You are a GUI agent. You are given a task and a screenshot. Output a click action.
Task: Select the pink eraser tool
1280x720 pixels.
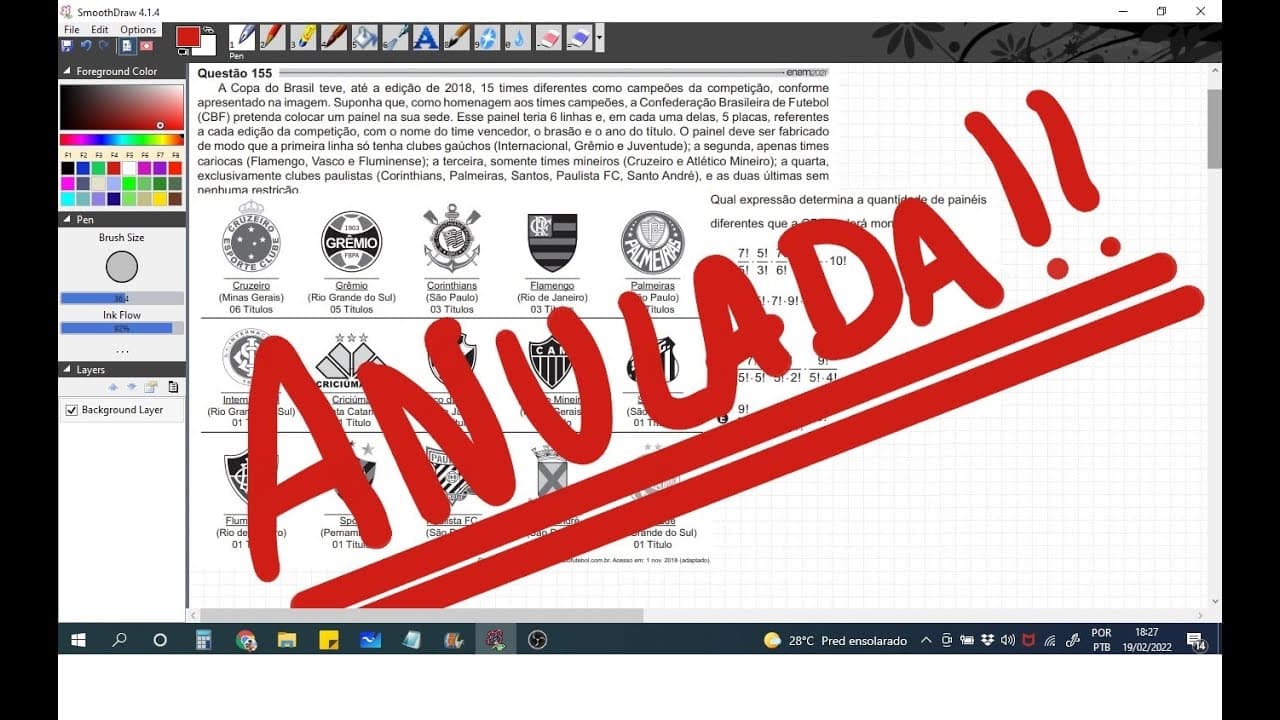pyautogui.click(x=549, y=39)
